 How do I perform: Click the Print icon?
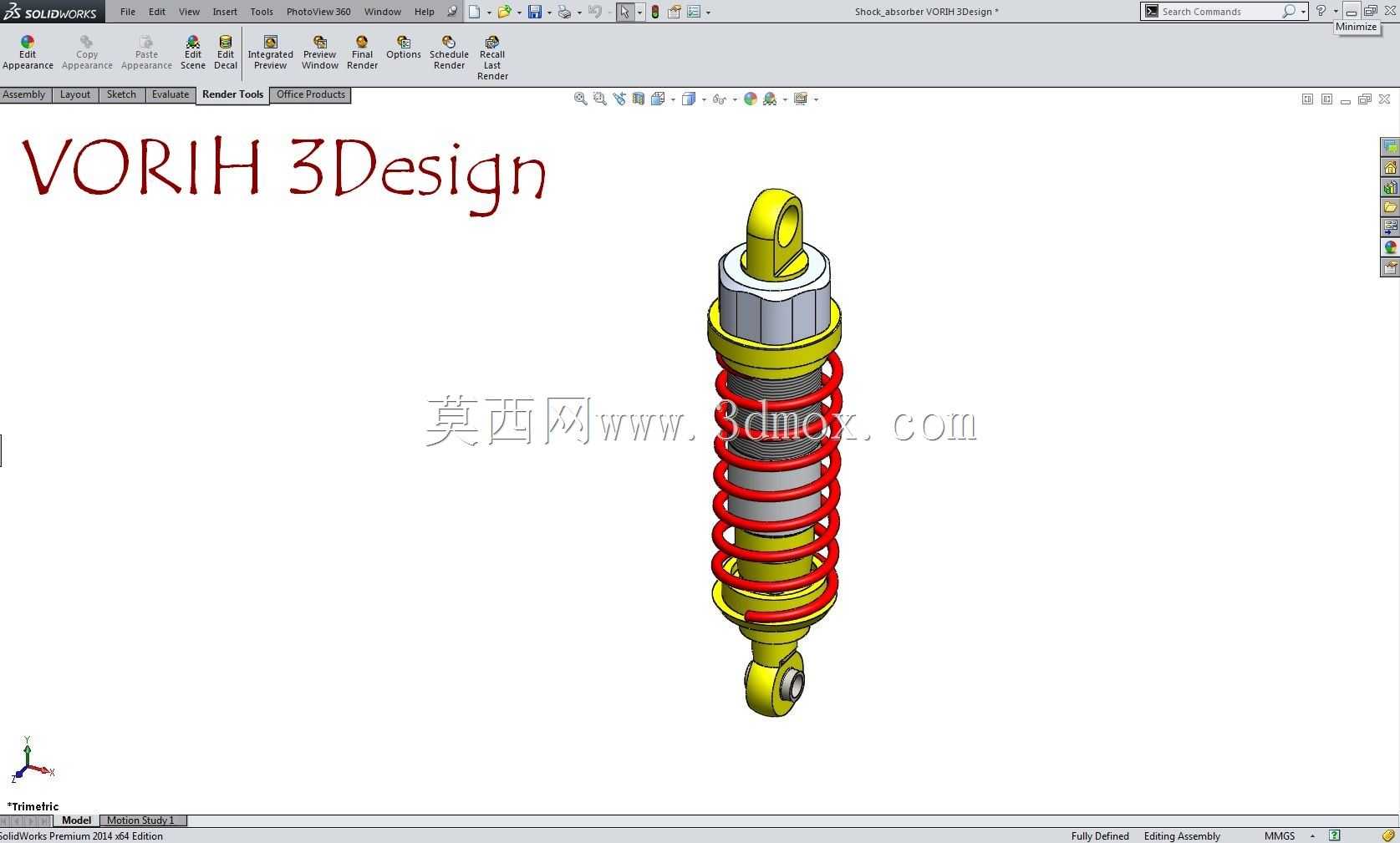[565, 12]
